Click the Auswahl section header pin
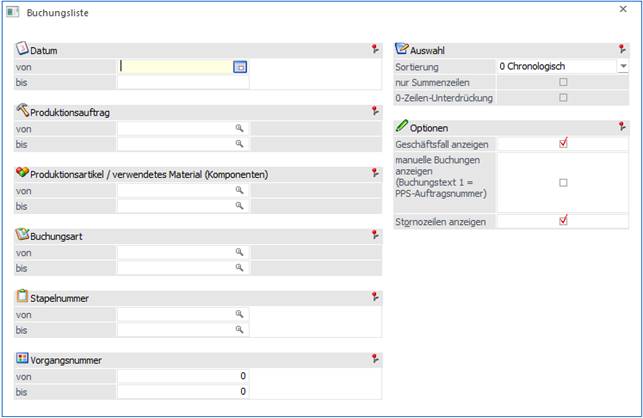643x418 pixels. (623, 49)
